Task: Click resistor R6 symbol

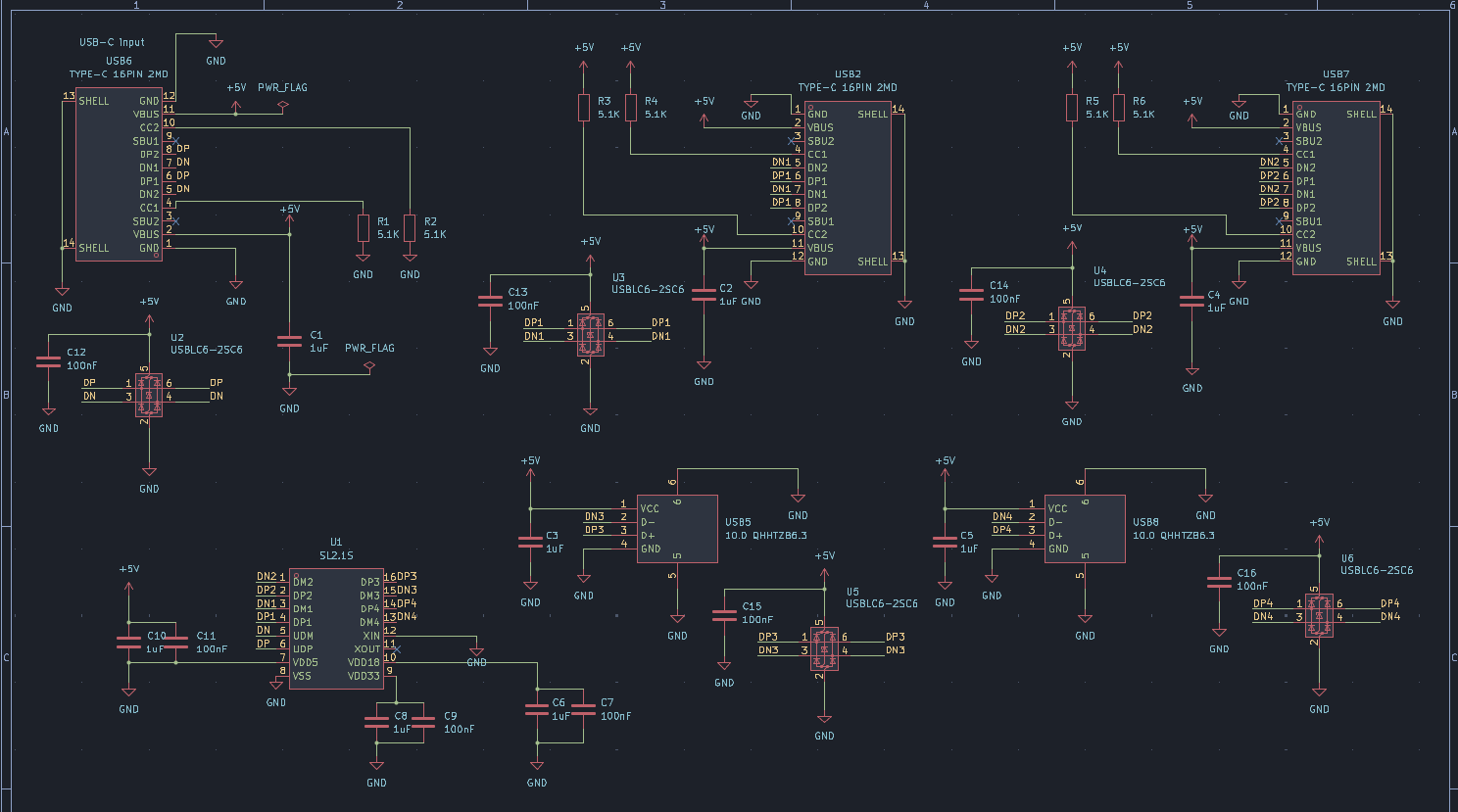Action: pos(1119,108)
